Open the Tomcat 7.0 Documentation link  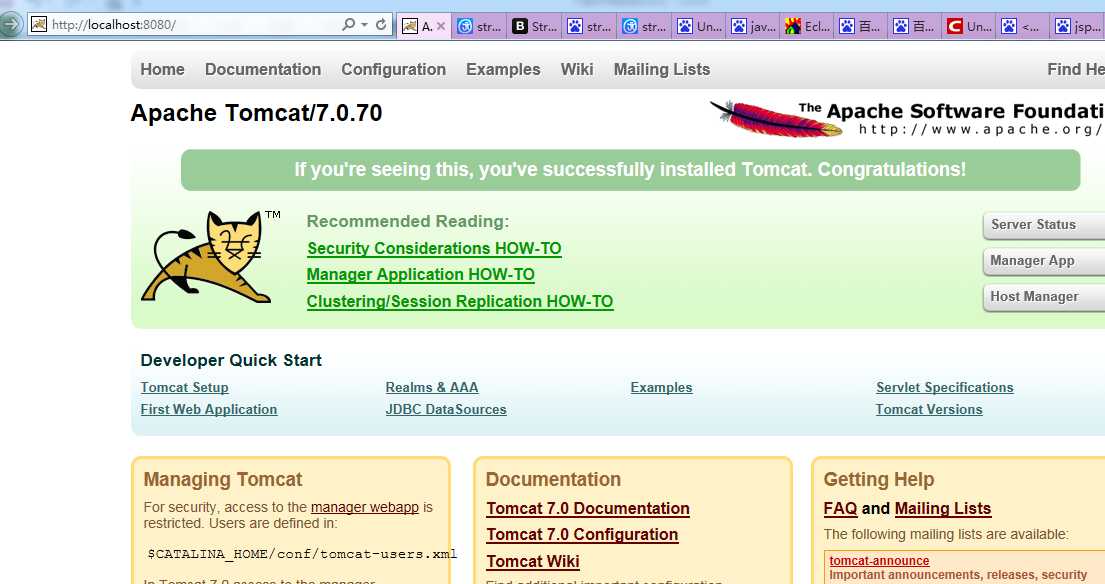pos(588,509)
